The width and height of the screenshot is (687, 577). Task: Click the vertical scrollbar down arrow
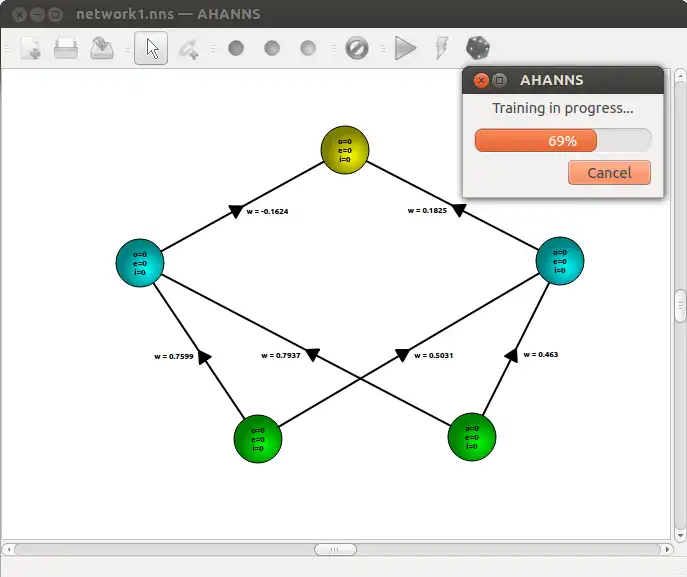tap(680, 535)
